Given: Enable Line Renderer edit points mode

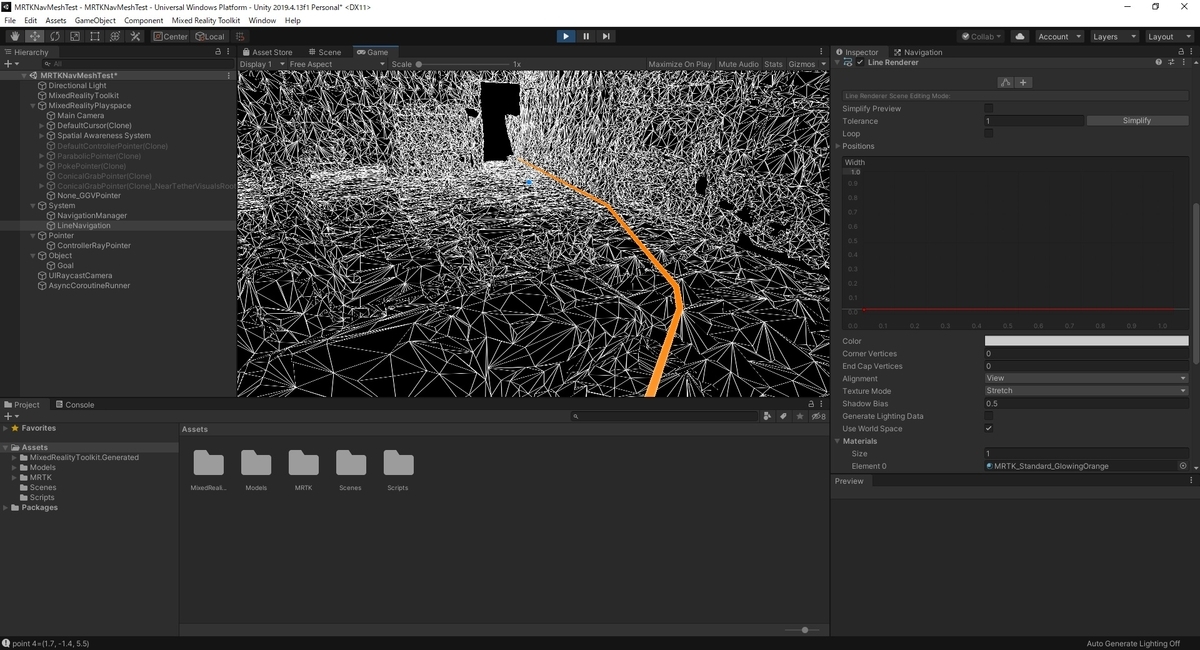Looking at the screenshot, I should coord(1006,82).
